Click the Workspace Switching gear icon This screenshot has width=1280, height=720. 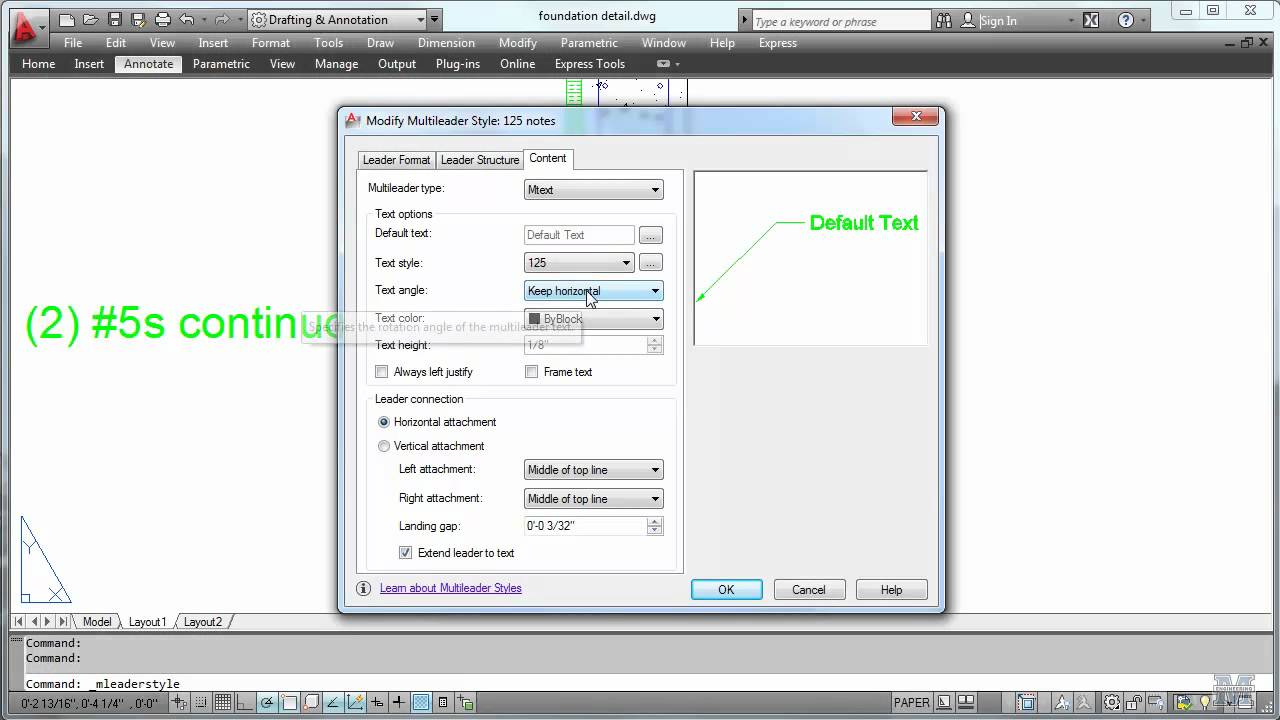point(1111,702)
